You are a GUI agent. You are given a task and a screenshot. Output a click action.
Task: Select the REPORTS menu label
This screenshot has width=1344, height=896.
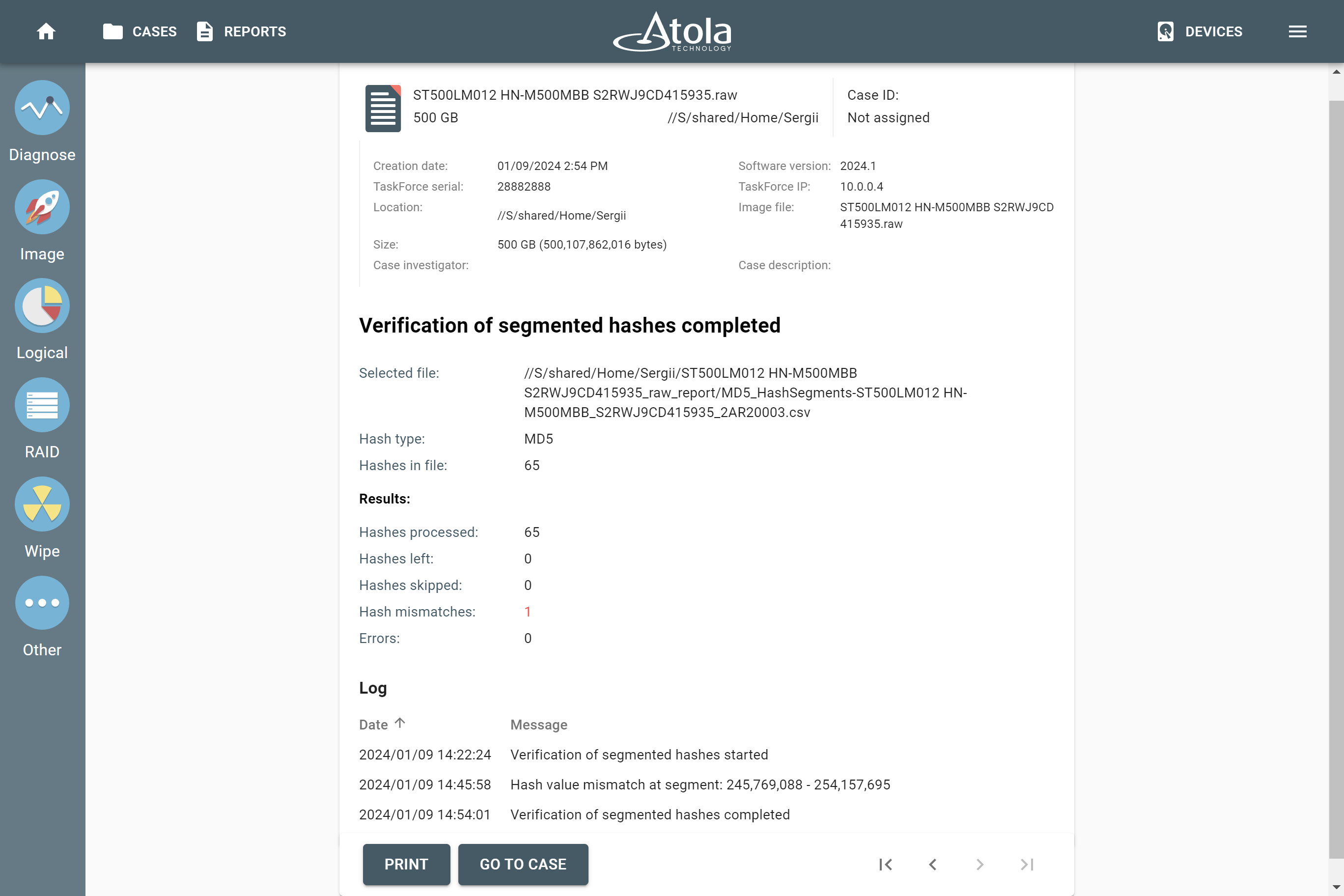click(255, 31)
